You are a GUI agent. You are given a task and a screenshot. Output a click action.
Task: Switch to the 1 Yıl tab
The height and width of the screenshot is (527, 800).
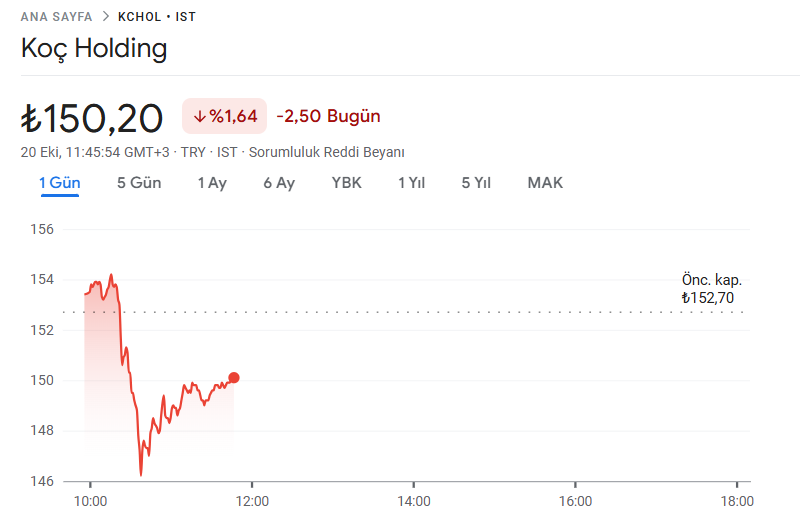pyautogui.click(x=411, y=183)
